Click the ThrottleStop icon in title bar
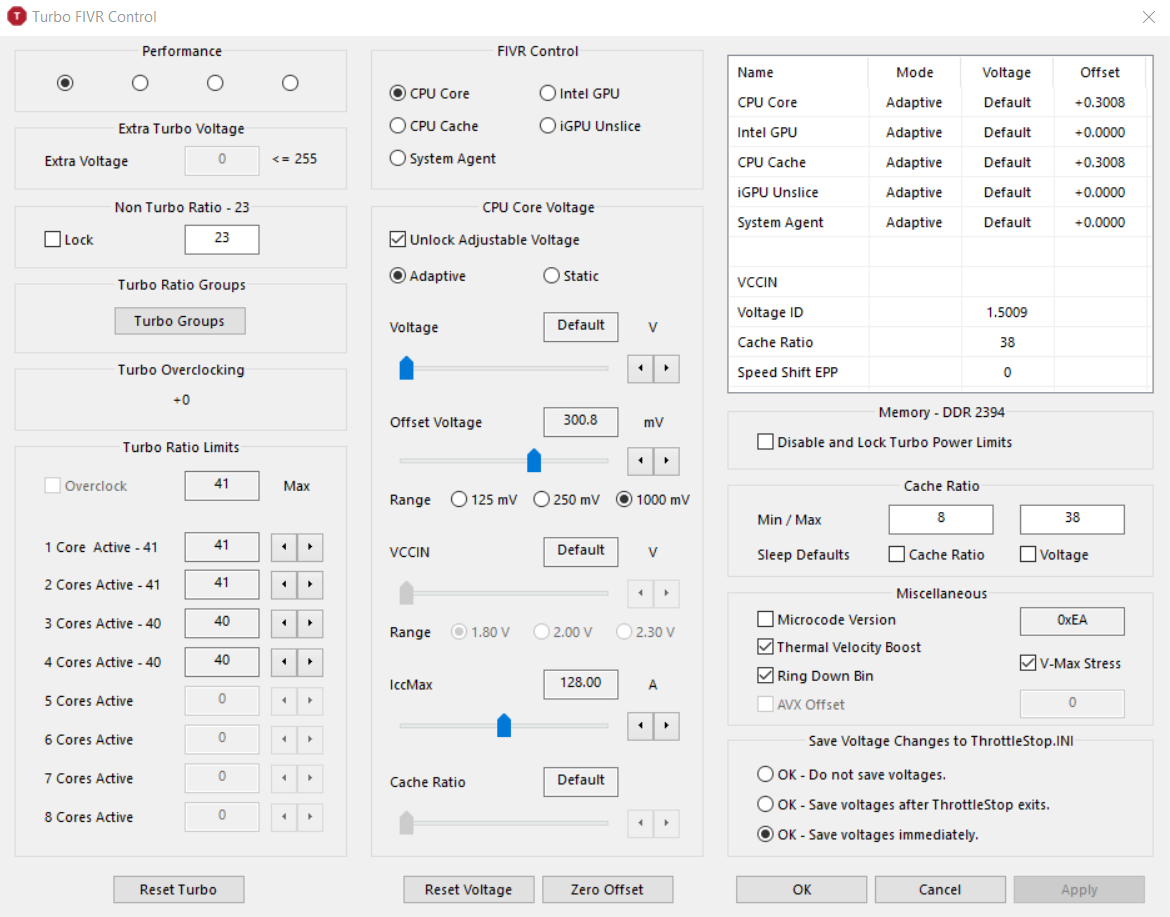This screenshot has height=917, width=1170. coord(16,16)
